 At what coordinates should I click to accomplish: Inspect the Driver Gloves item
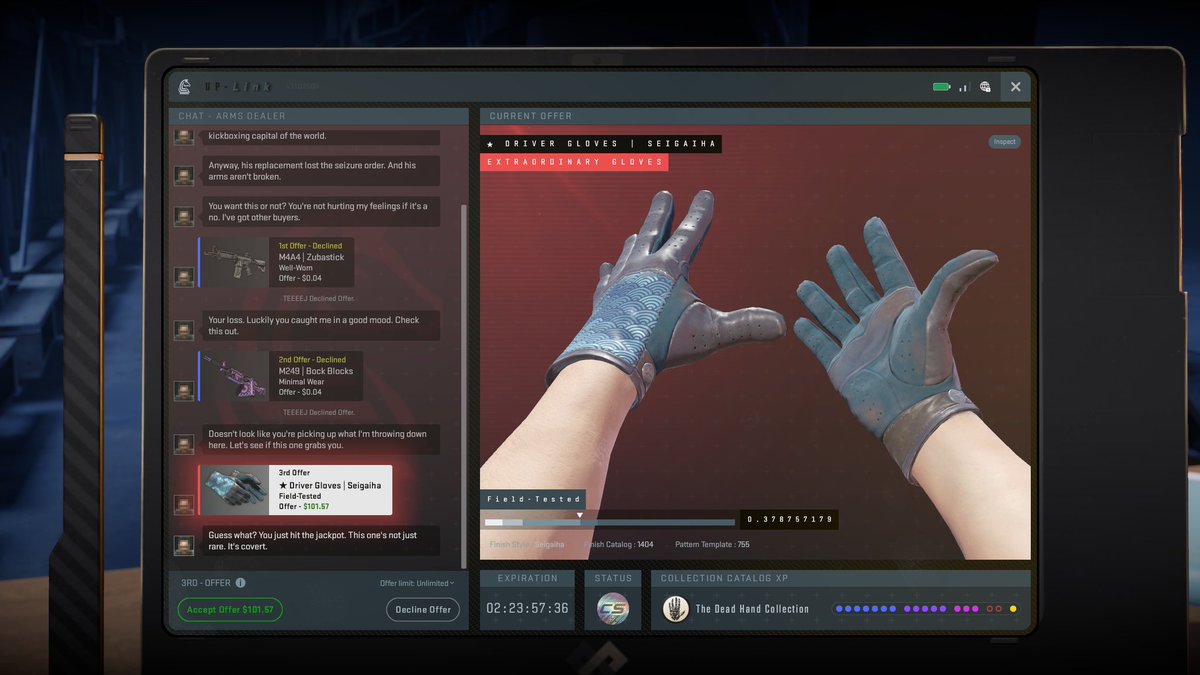[1004, 142]
